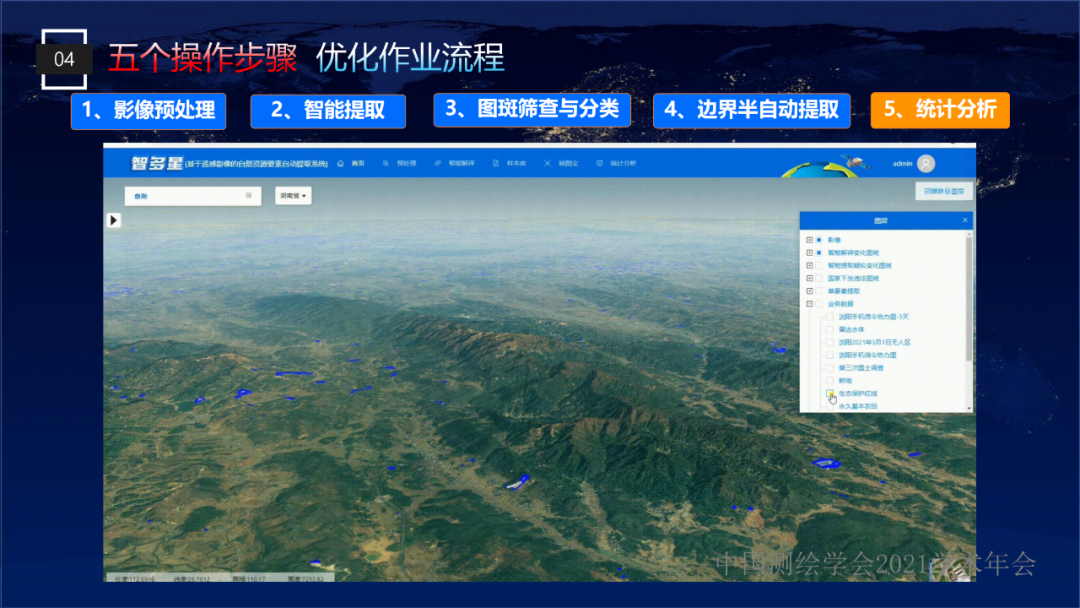Select the 5、统计分析 step button
Viewport: 1080px width, 608px height.
point(940,110)
